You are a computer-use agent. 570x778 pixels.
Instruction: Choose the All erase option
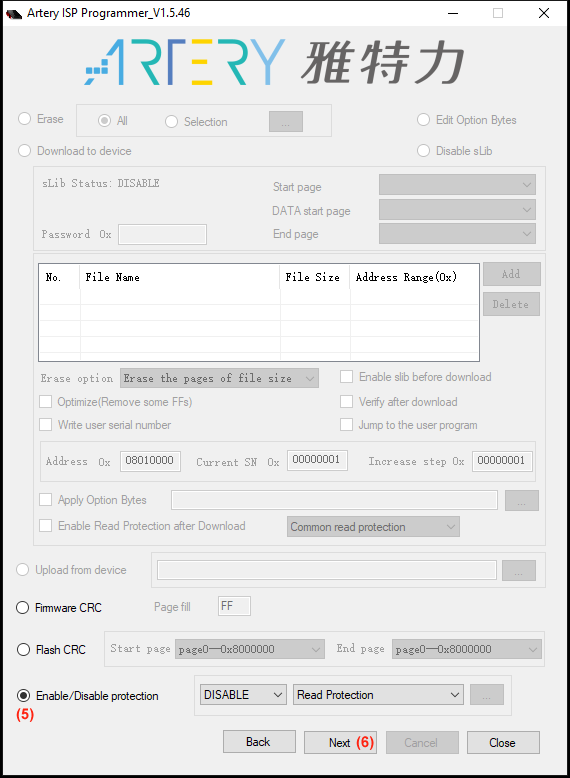[104, 121]
